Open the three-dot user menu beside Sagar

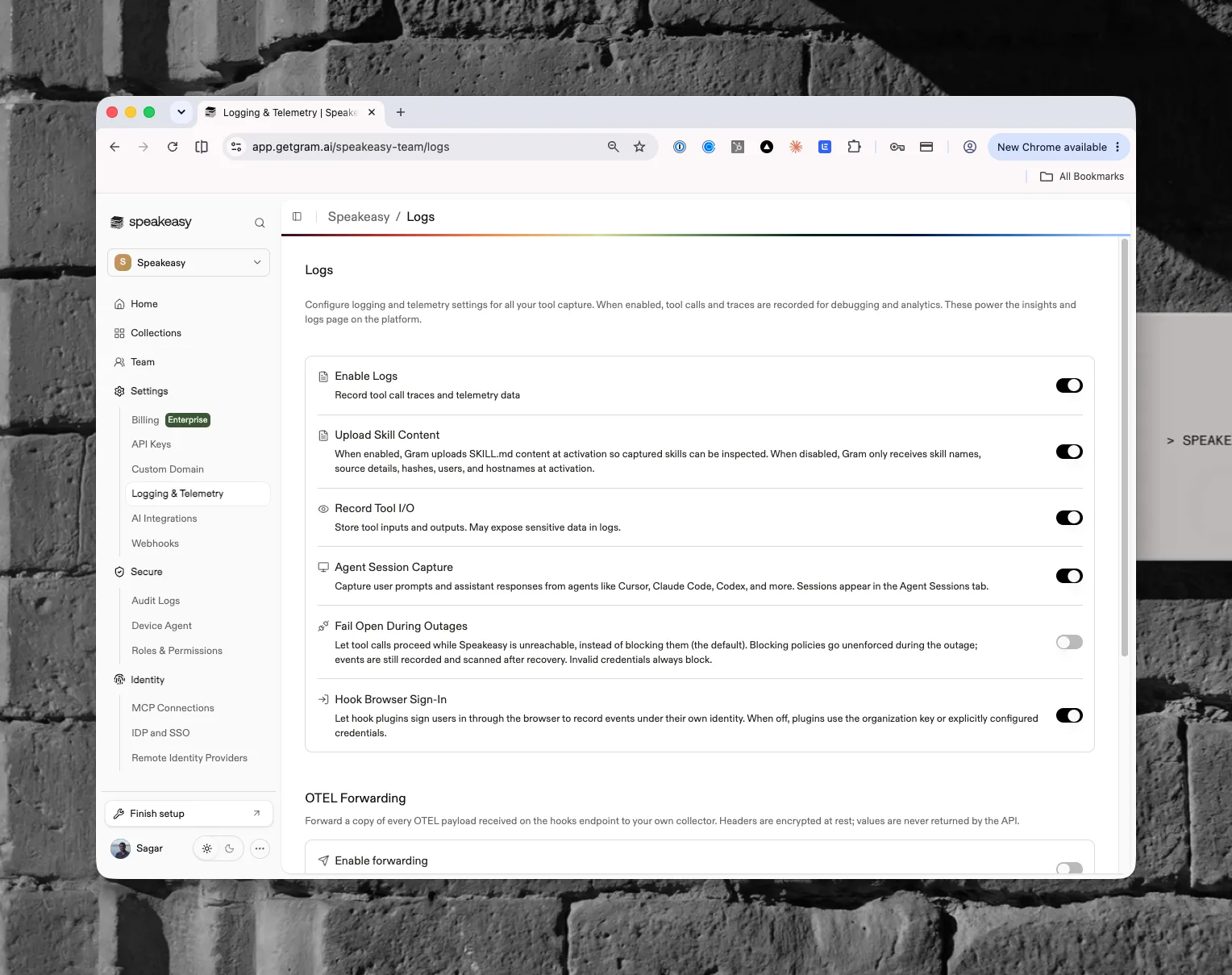click(x=260, y=848)
